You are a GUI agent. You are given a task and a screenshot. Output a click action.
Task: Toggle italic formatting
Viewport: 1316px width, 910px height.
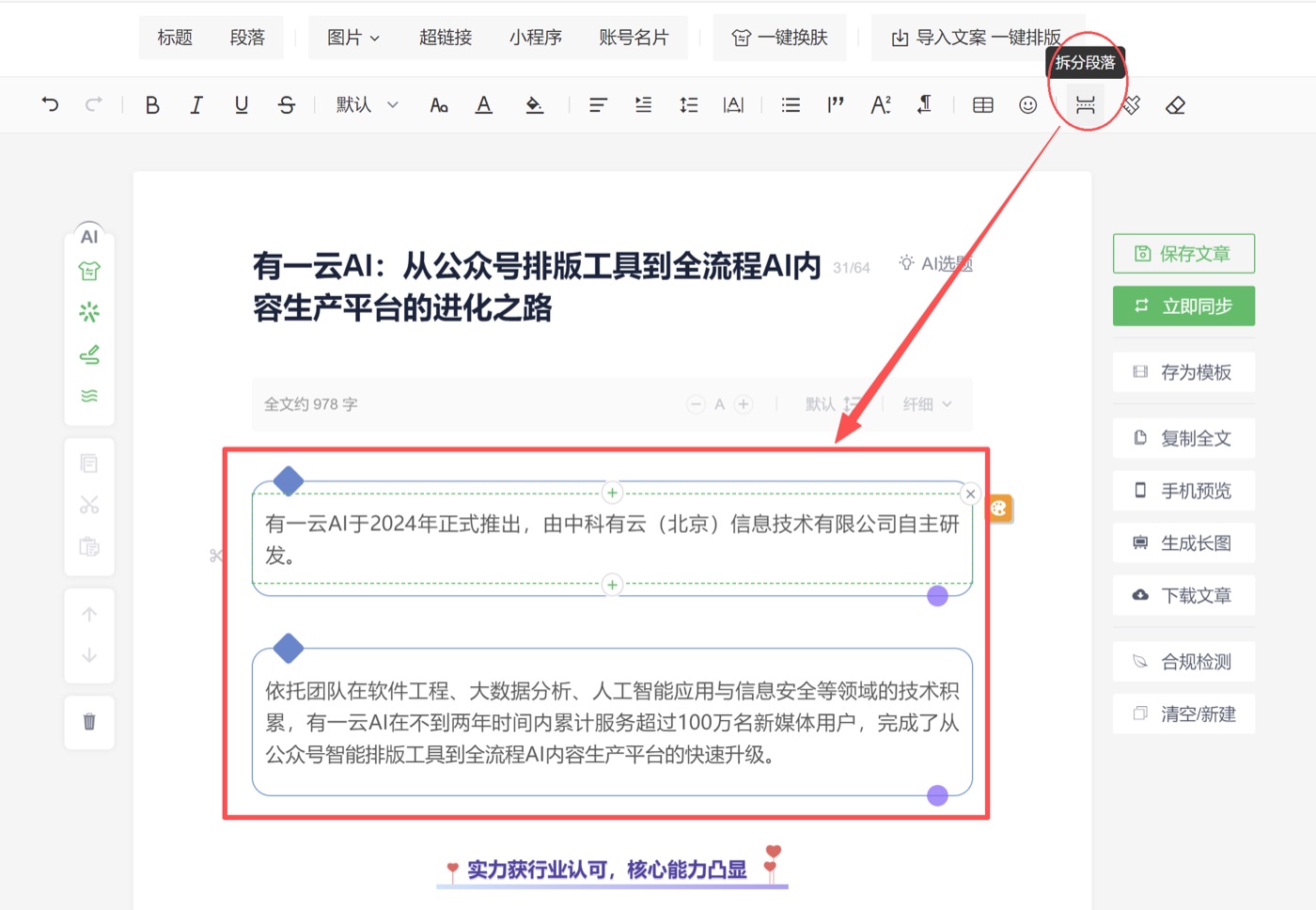point(196,105)
